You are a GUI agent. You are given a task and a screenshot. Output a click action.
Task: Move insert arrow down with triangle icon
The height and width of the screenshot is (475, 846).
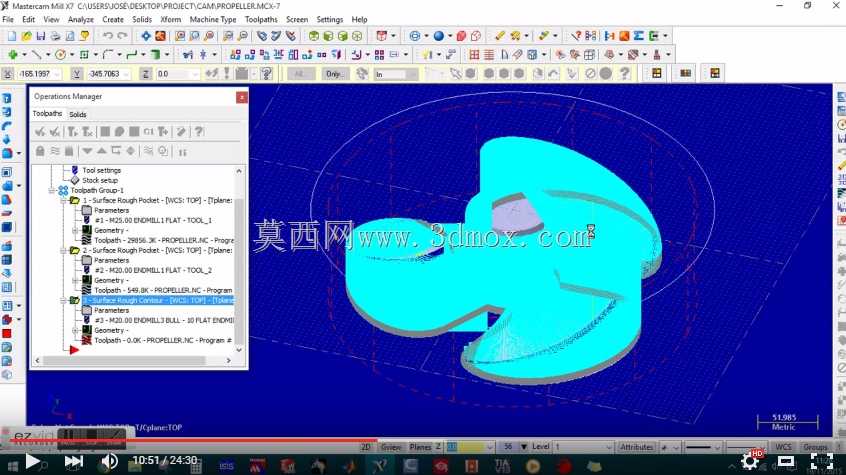click(87, 151)
